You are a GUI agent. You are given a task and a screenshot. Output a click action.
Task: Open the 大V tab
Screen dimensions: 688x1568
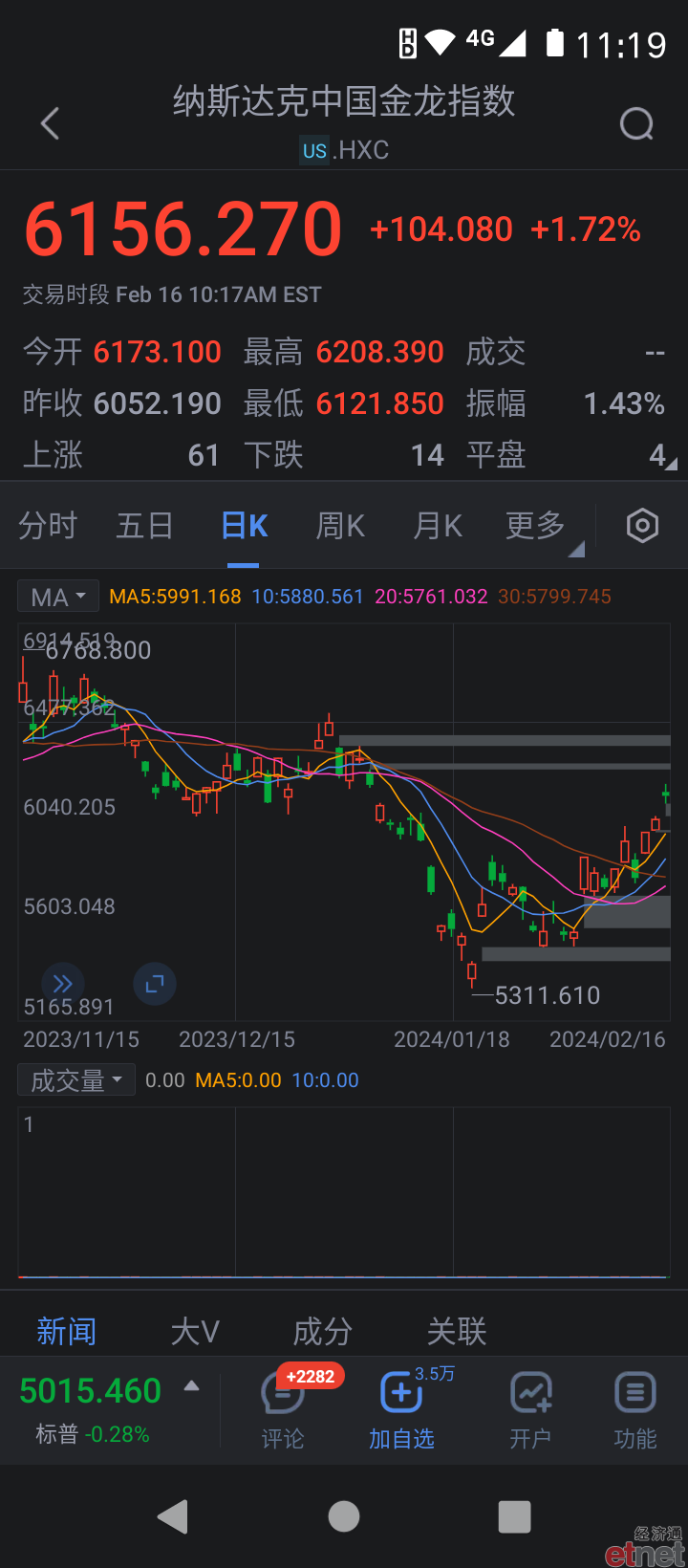pyautogui.click(x=195, y=1331)
